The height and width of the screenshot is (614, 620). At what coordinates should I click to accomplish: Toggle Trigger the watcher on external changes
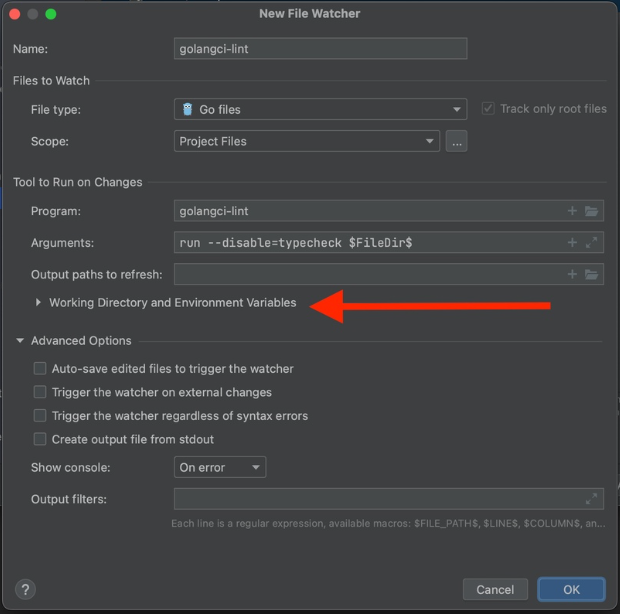tap(40, 392)
